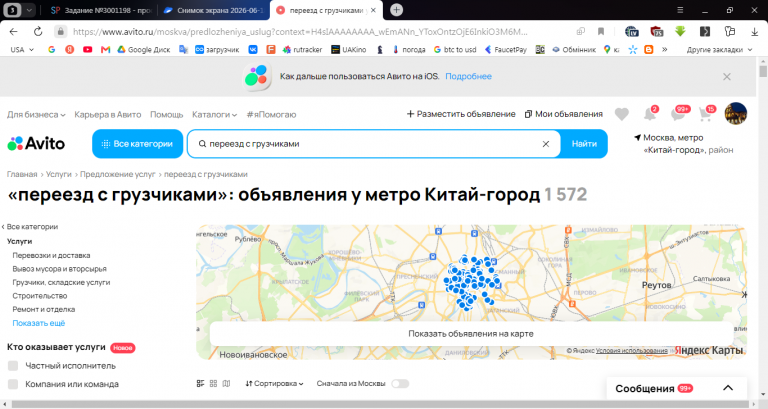This screenshot has width=768, height=409.
Task: Expand Каталоги dropdown
Action: [x=215, y=115]
